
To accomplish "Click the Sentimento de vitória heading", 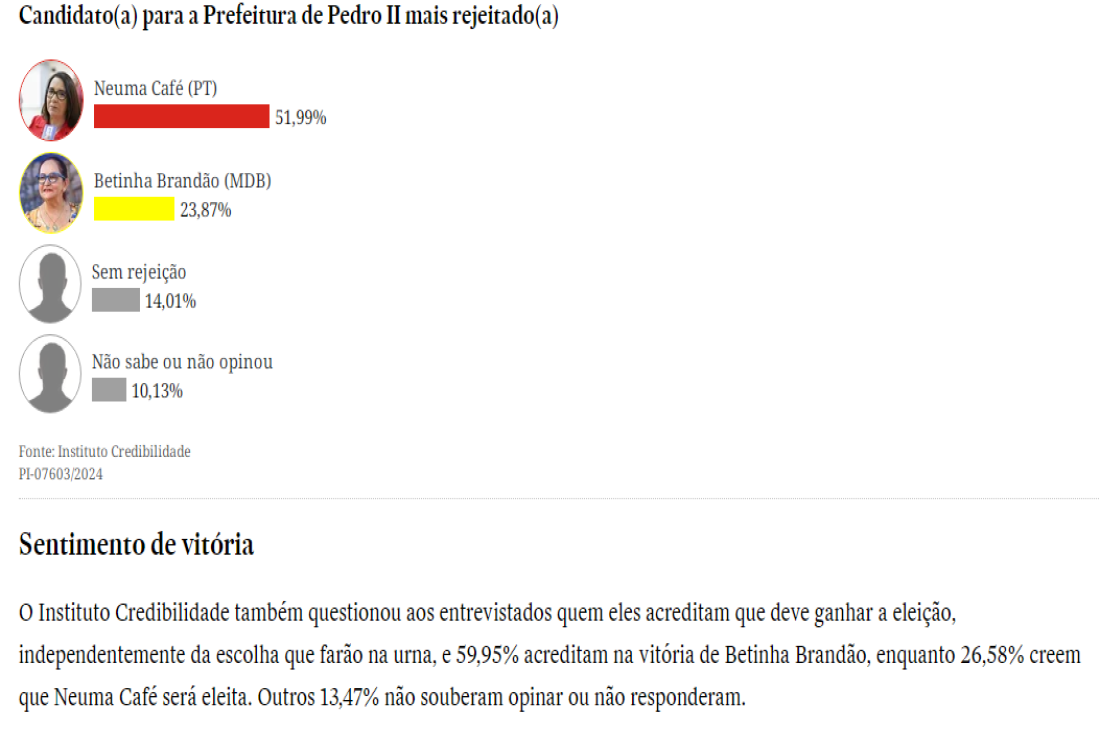I will click(x=136, y=544).
